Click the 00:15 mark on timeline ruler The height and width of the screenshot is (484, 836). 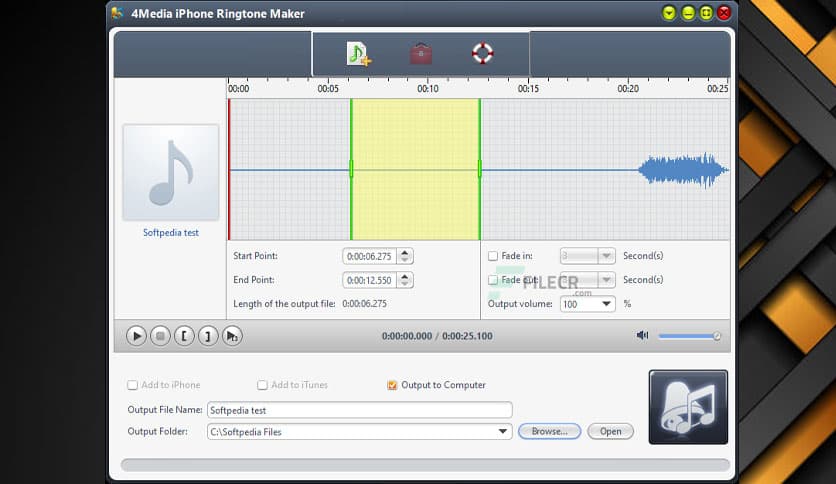click(528, 88)
